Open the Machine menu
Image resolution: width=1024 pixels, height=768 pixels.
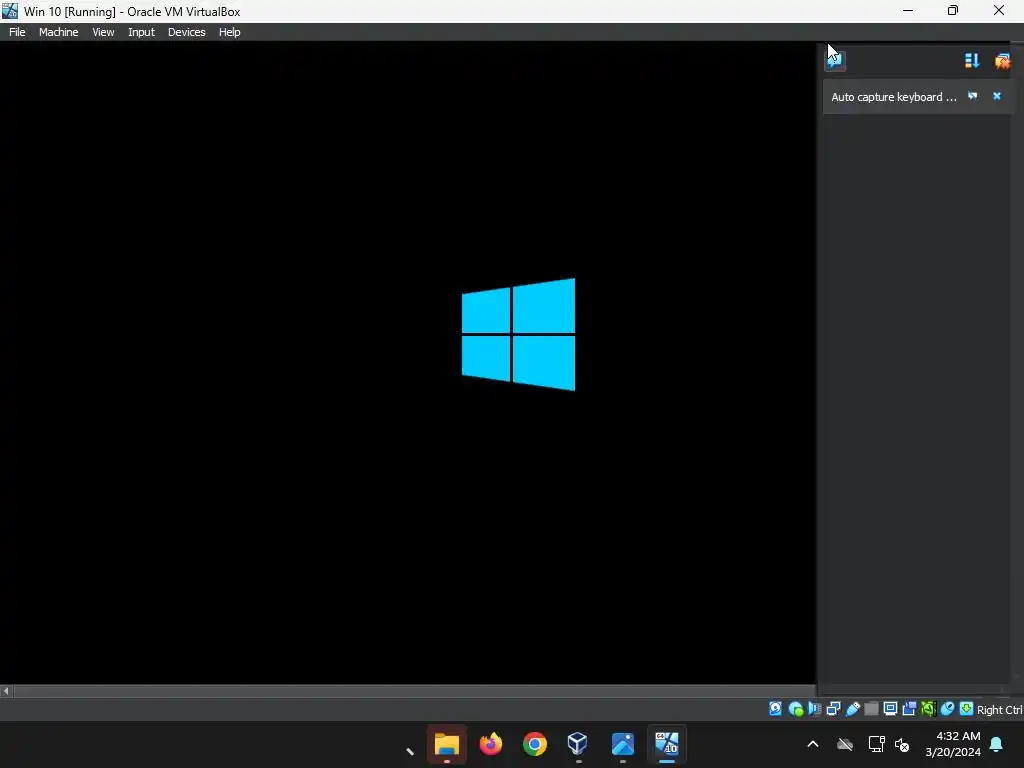pyautogui.click(x=58, y=32)
